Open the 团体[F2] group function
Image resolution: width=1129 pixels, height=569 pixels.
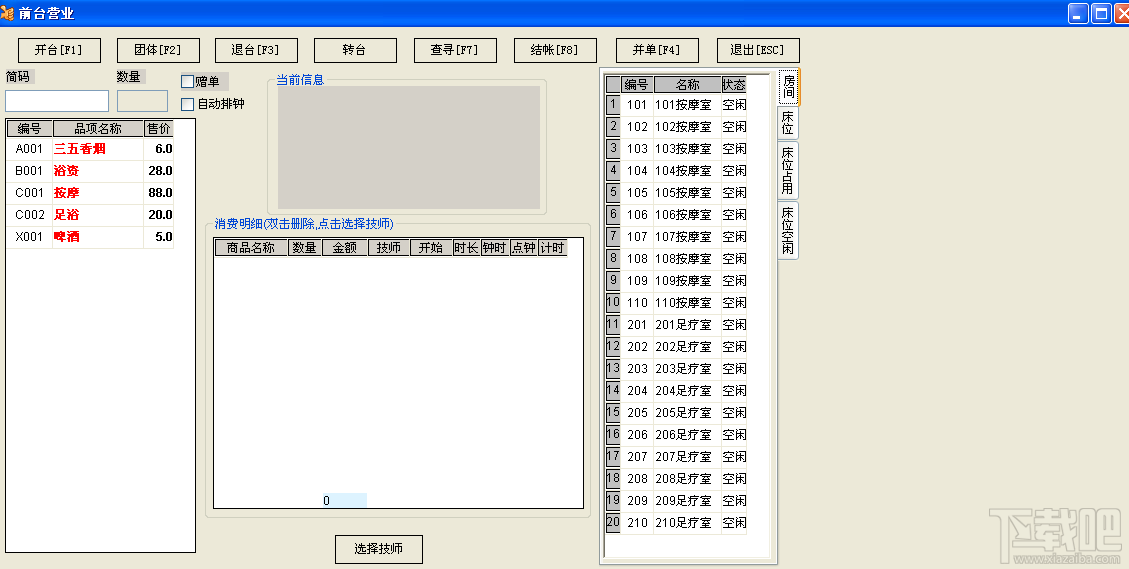[158, 50]
